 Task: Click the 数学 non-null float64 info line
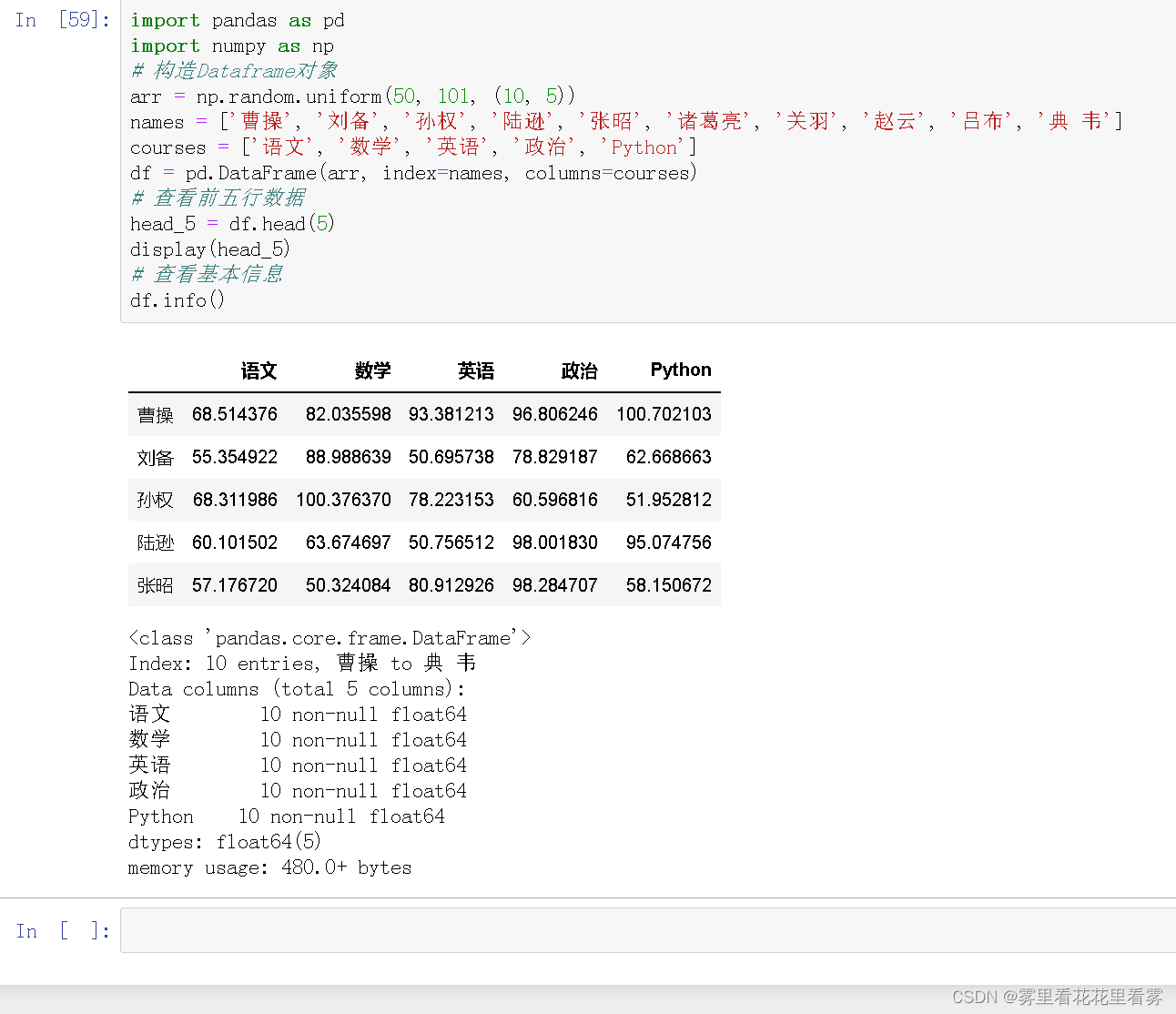298,740
